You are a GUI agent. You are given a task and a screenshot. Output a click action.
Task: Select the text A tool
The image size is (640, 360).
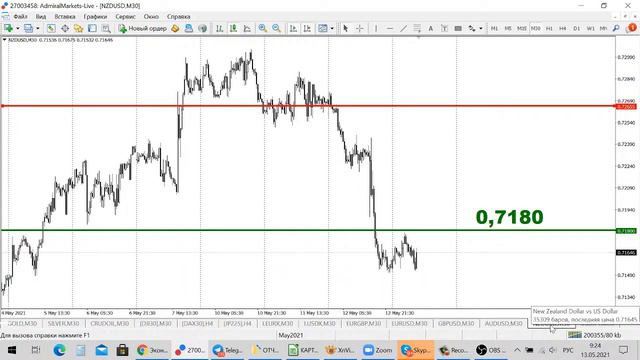[431, 28]
